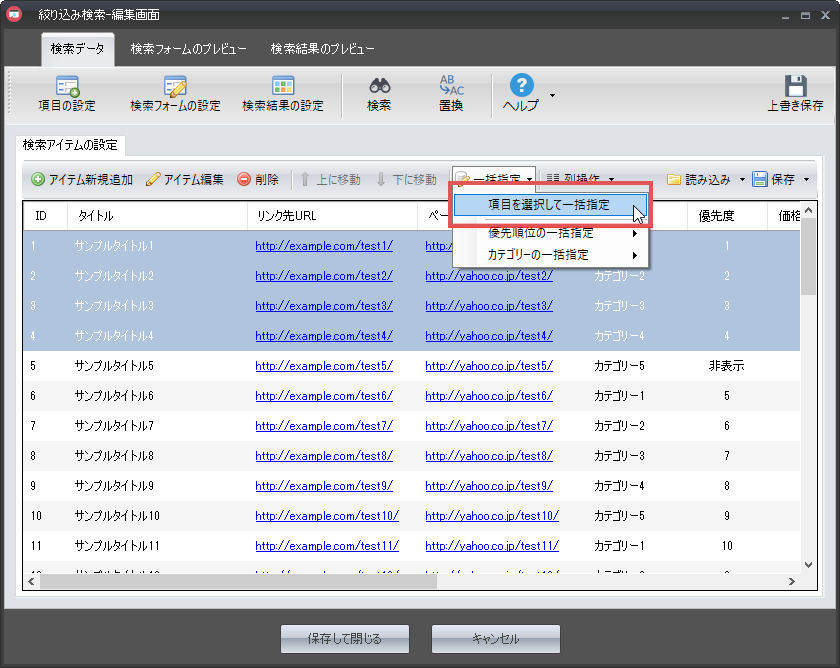Viewport: 840px width, 668px height.
Task: Expand the 保存 dropdown in item toolbar
Action: (806, 180)
